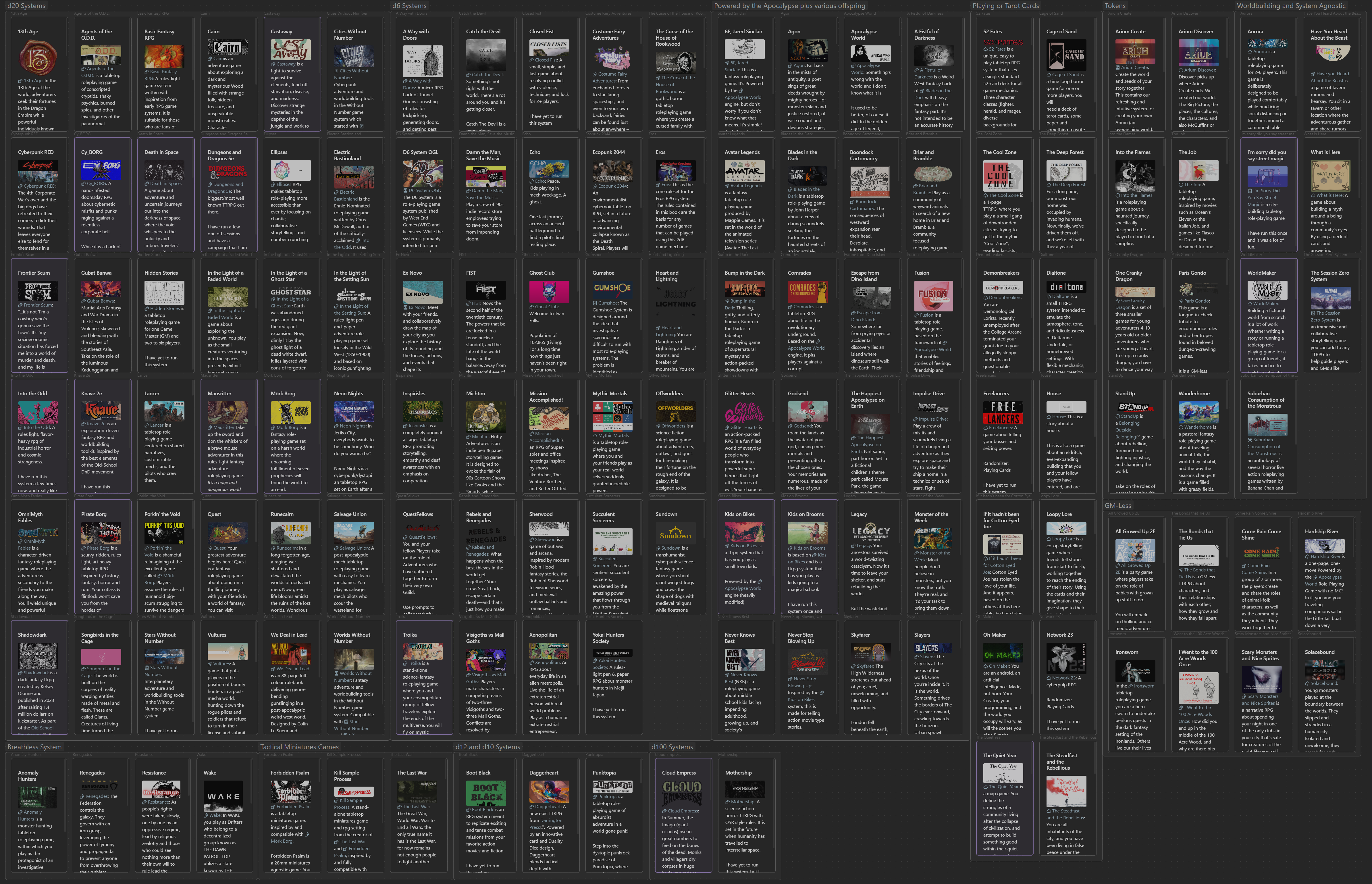This screenshot has width=1372, height=884.
Task: Open the 13th Age hyperlink
Action: (x=33, y=81)
